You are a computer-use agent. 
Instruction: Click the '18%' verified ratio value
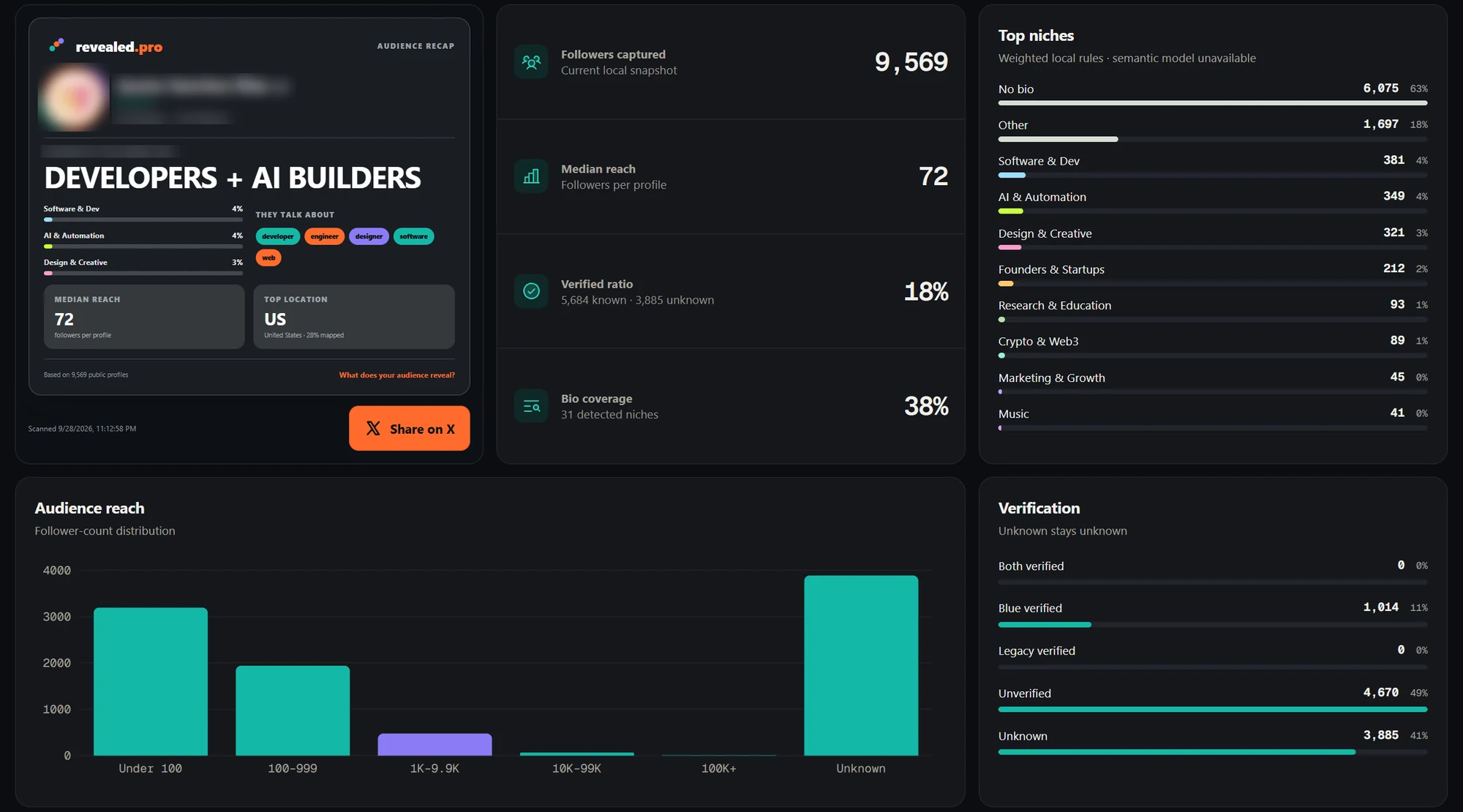926,292
